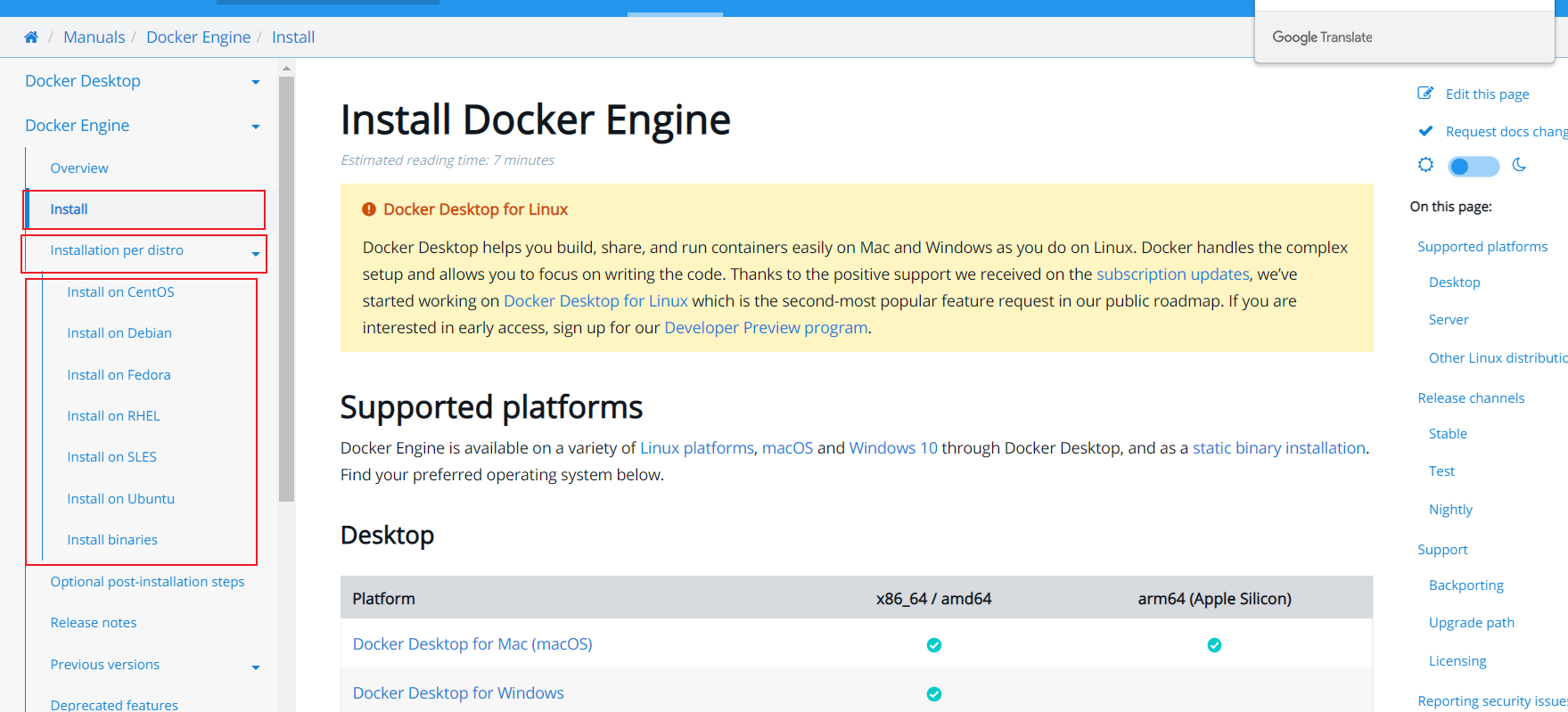This screenshot has height=712, width=1568.
Task: Click the Platform column header
Action: (x=383, y=599)
